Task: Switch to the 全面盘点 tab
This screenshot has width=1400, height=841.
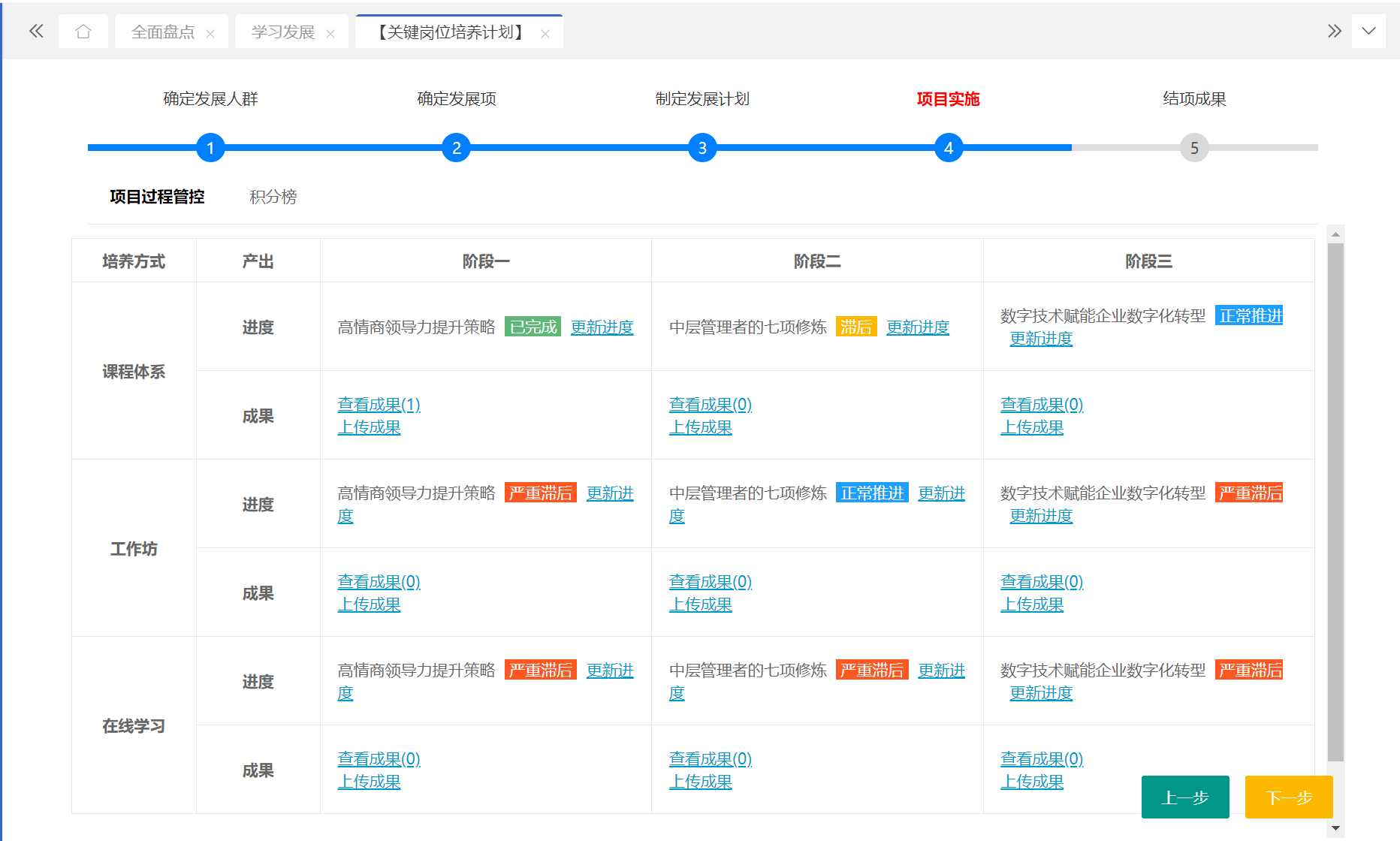Action: click(163, 32)
